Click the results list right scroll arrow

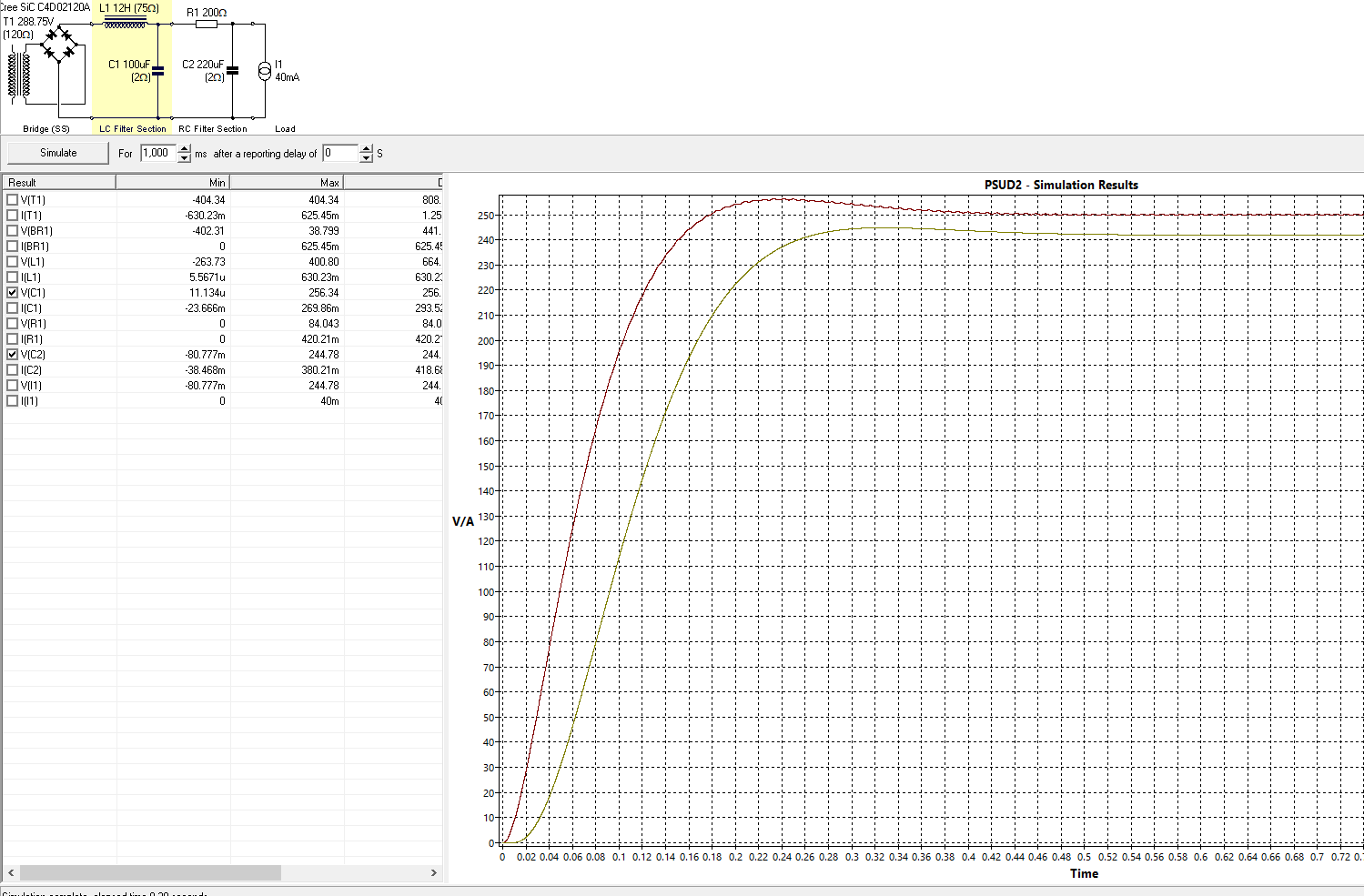[x=433, y=873]
